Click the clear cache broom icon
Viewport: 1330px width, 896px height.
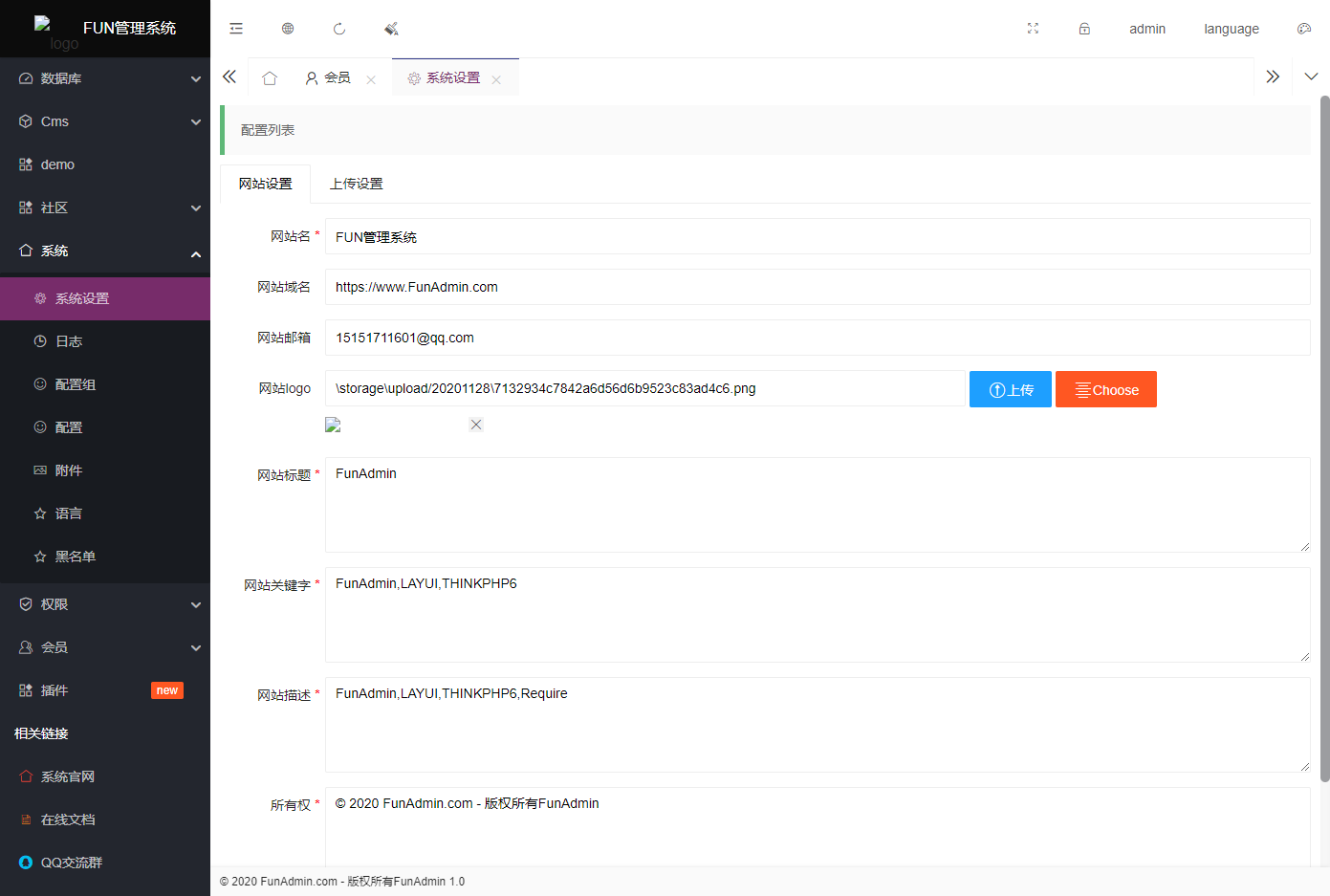click(391, 29)
